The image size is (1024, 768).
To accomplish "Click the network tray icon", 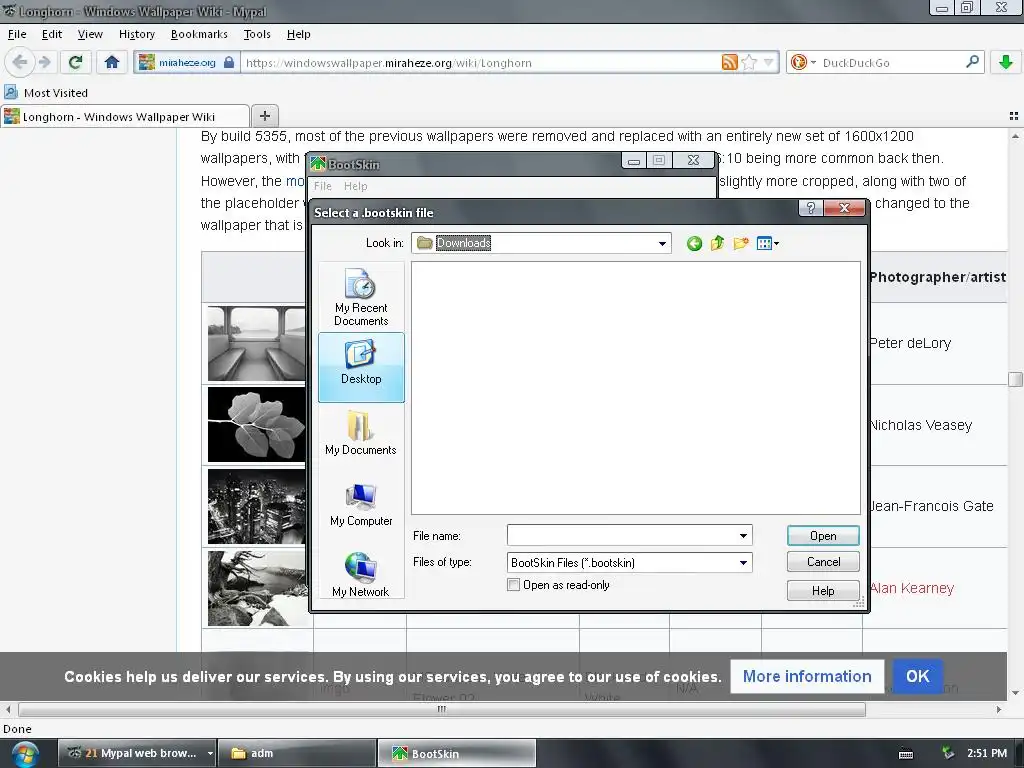I will click(x=948, y=753).
